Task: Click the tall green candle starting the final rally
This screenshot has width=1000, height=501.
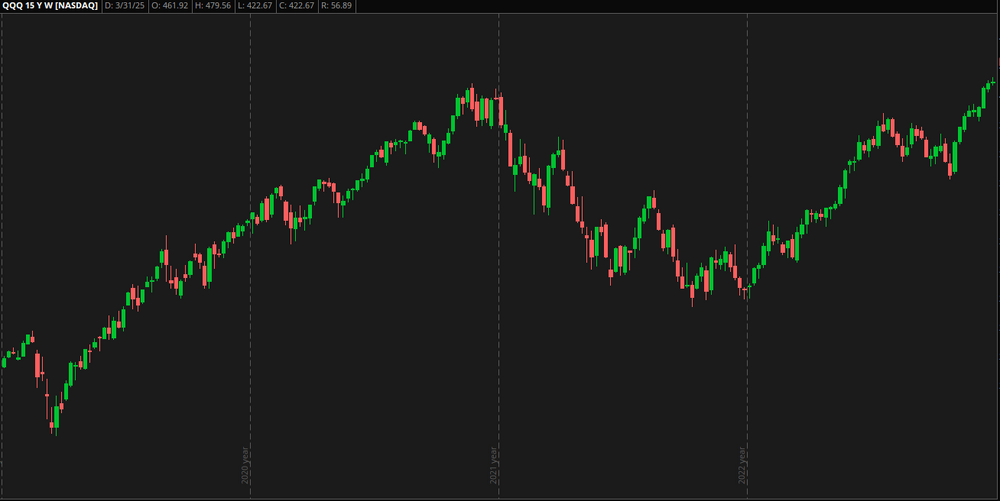Action: tap(955, 155)
